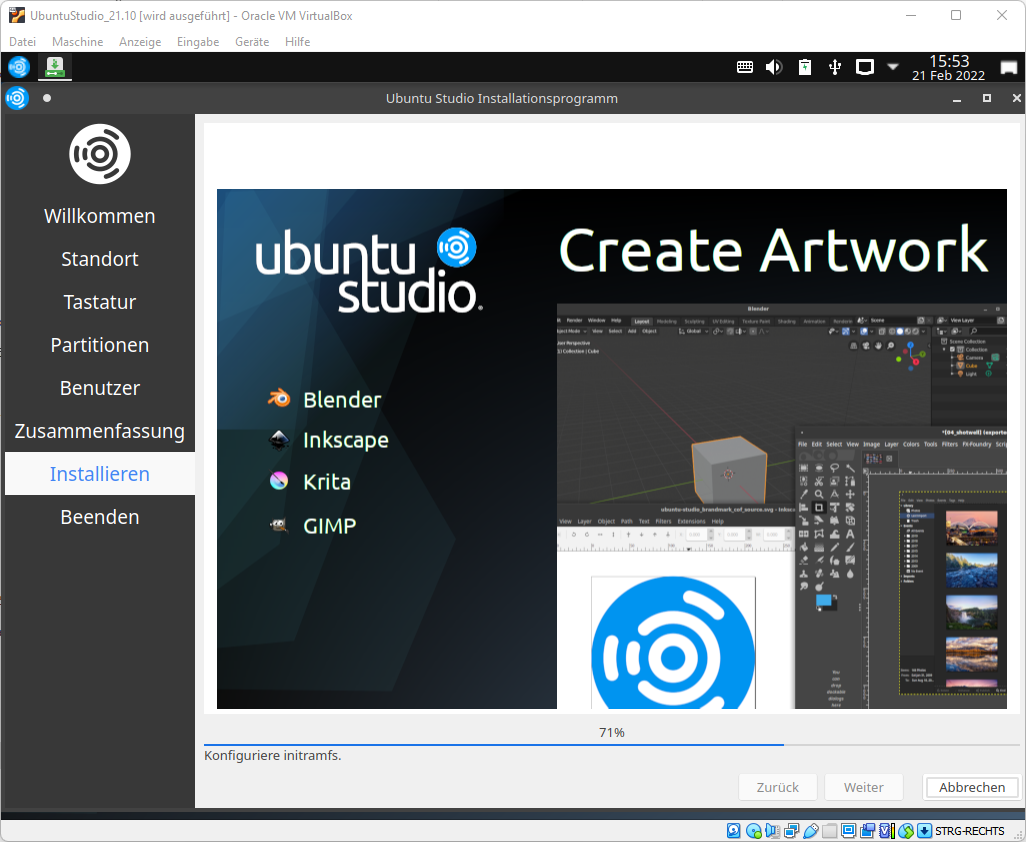Open the Datei menu
The height and width of the screenshot is (842, 1026).
[x=22, y=42]
